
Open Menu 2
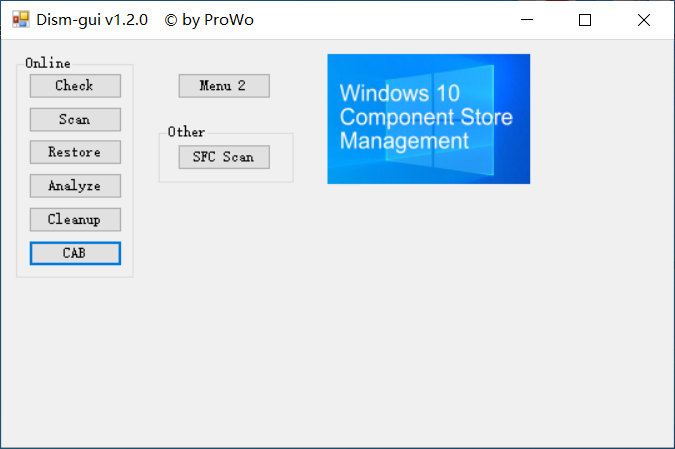(x=224, y=86)
